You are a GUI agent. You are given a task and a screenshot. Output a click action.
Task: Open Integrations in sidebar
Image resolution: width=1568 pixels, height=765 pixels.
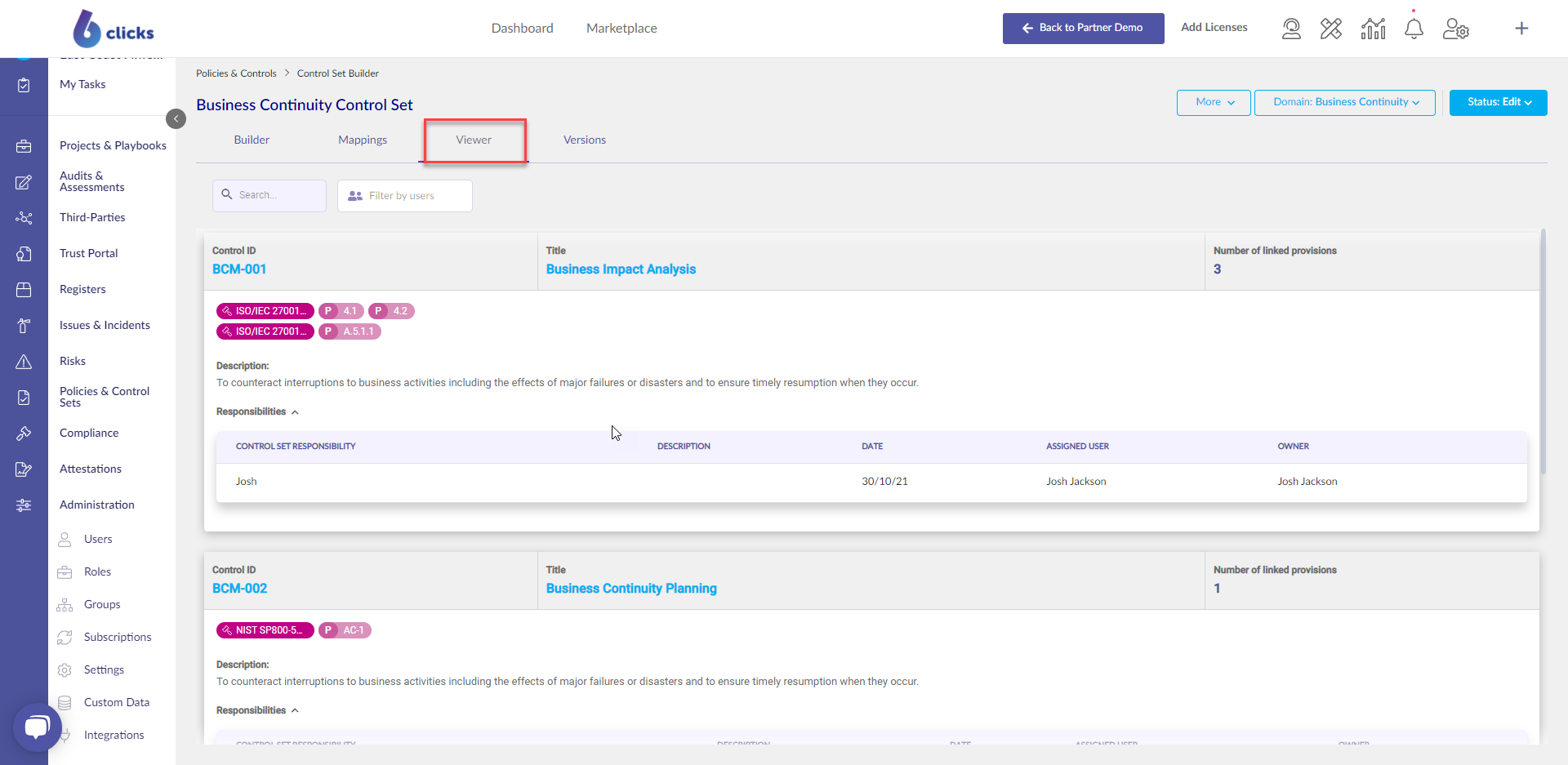(114, 736)
